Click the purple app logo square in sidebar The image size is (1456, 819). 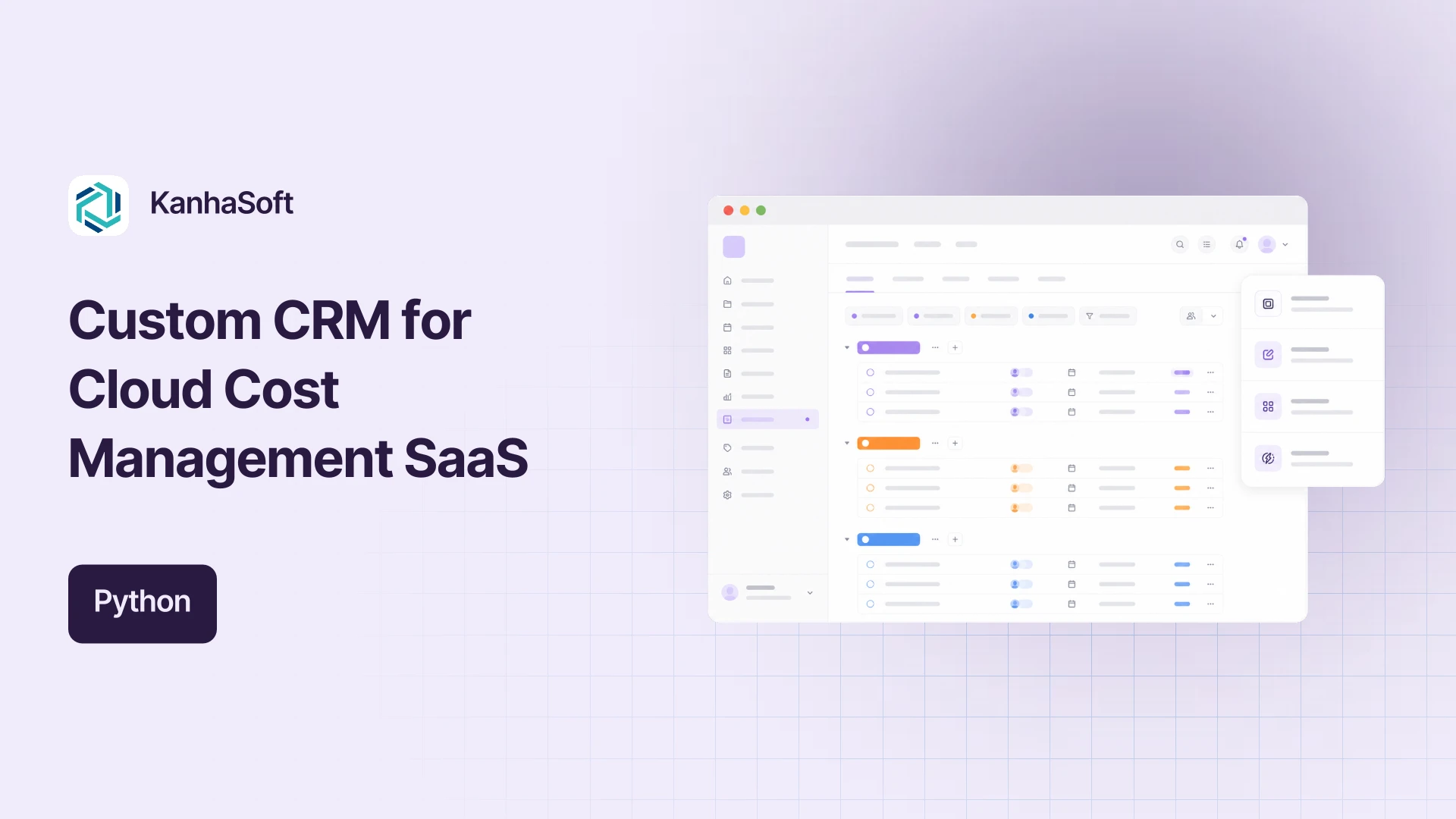(x=734, y=246)
